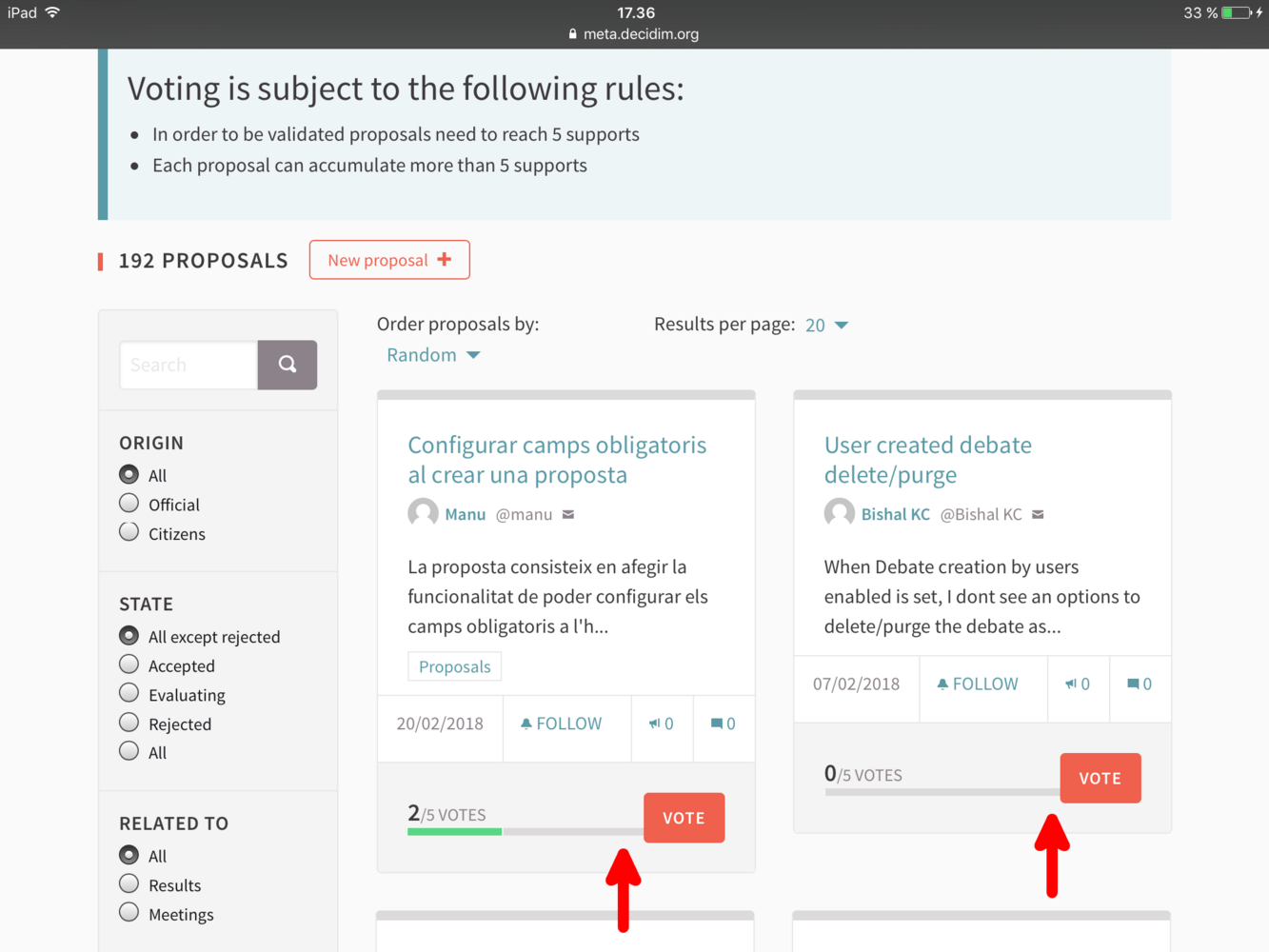Click envelope icon next to @Bishal KC
This screenshot has height=952, width=1269.
(1038, 515)
